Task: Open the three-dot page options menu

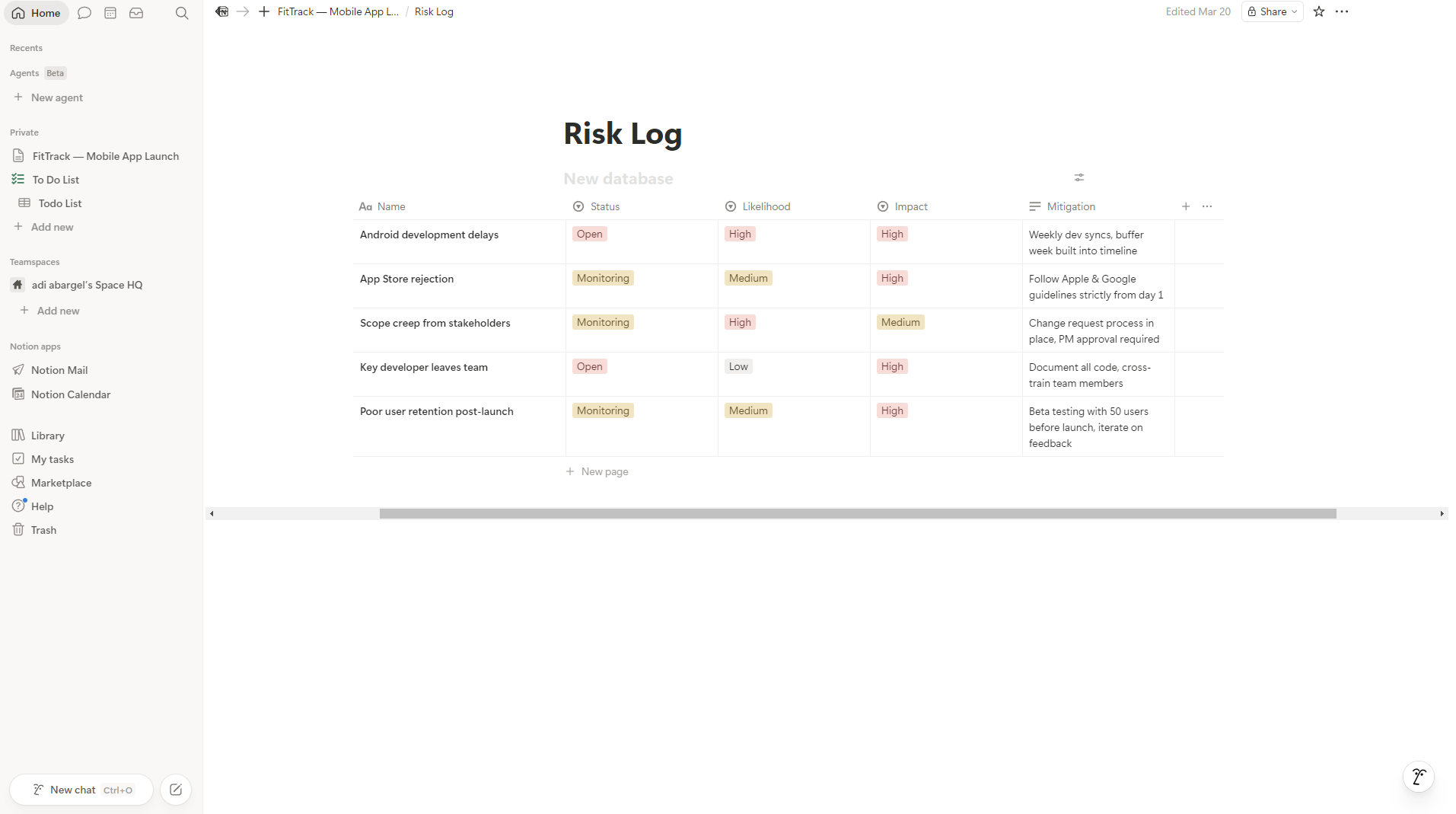Action: [1342, 11]
